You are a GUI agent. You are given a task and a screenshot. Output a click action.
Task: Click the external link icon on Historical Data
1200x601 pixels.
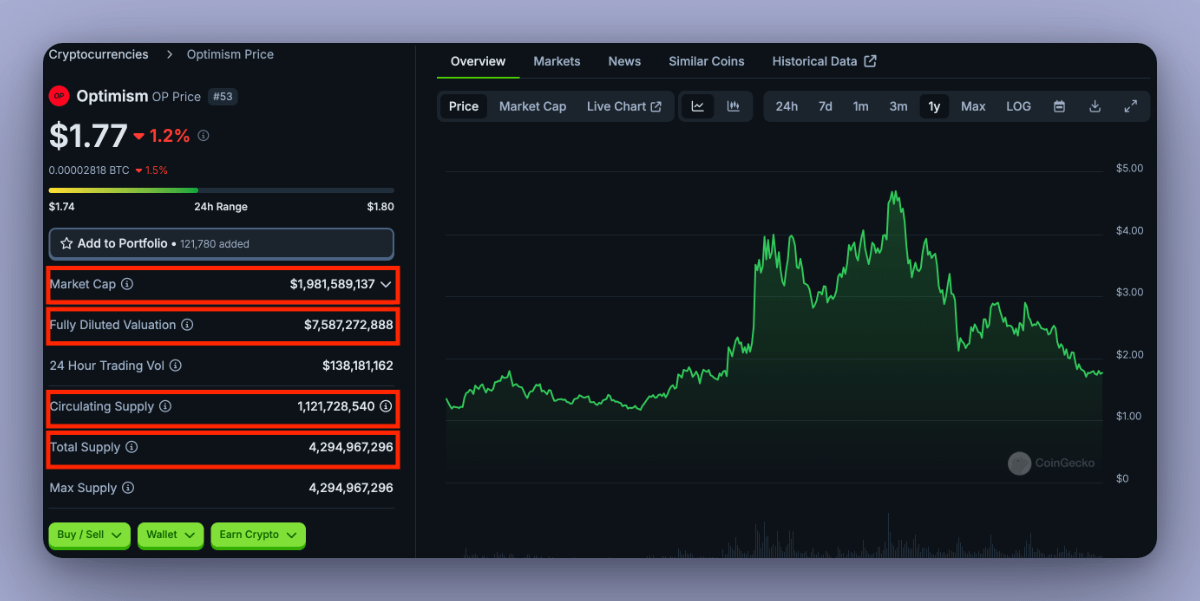click(x=870, y=61)
